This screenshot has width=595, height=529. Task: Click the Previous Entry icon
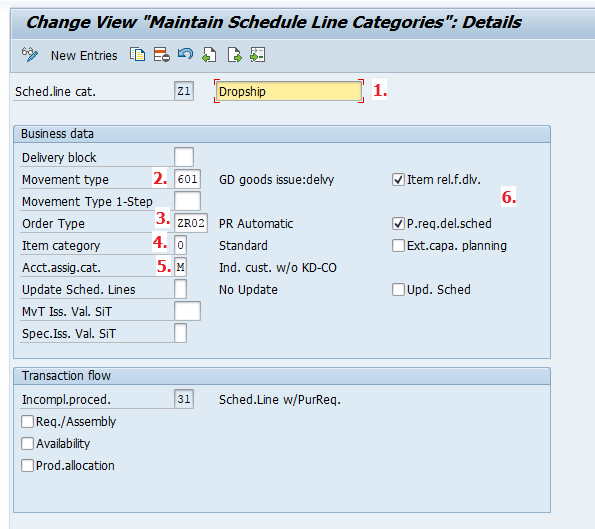[209, 55]
